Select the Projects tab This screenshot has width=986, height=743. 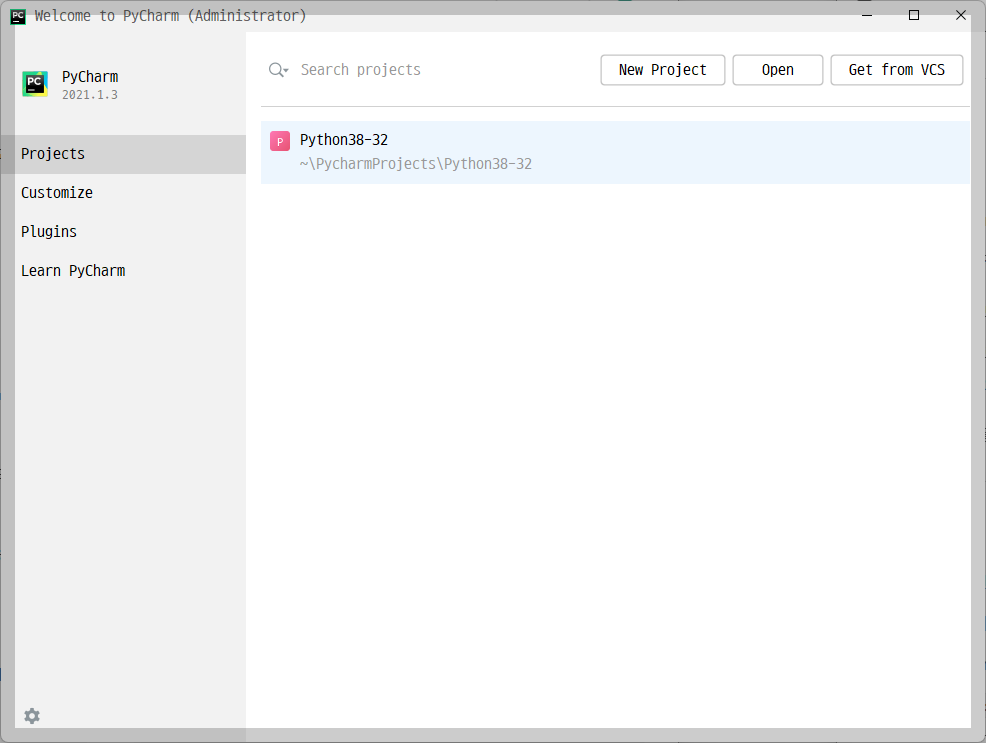123,154
